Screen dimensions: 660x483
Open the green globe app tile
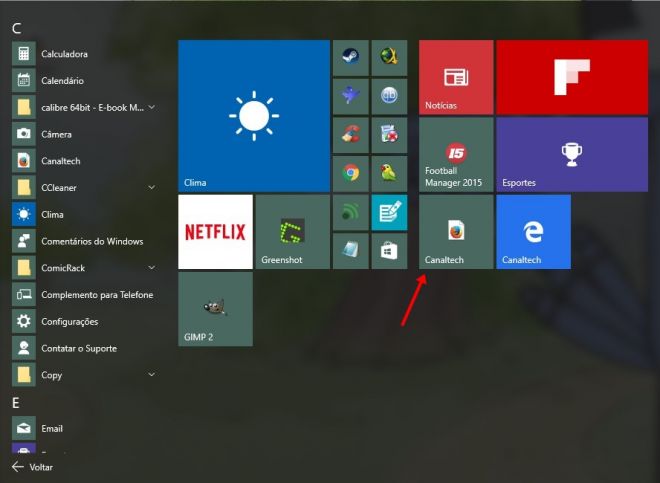389,58
